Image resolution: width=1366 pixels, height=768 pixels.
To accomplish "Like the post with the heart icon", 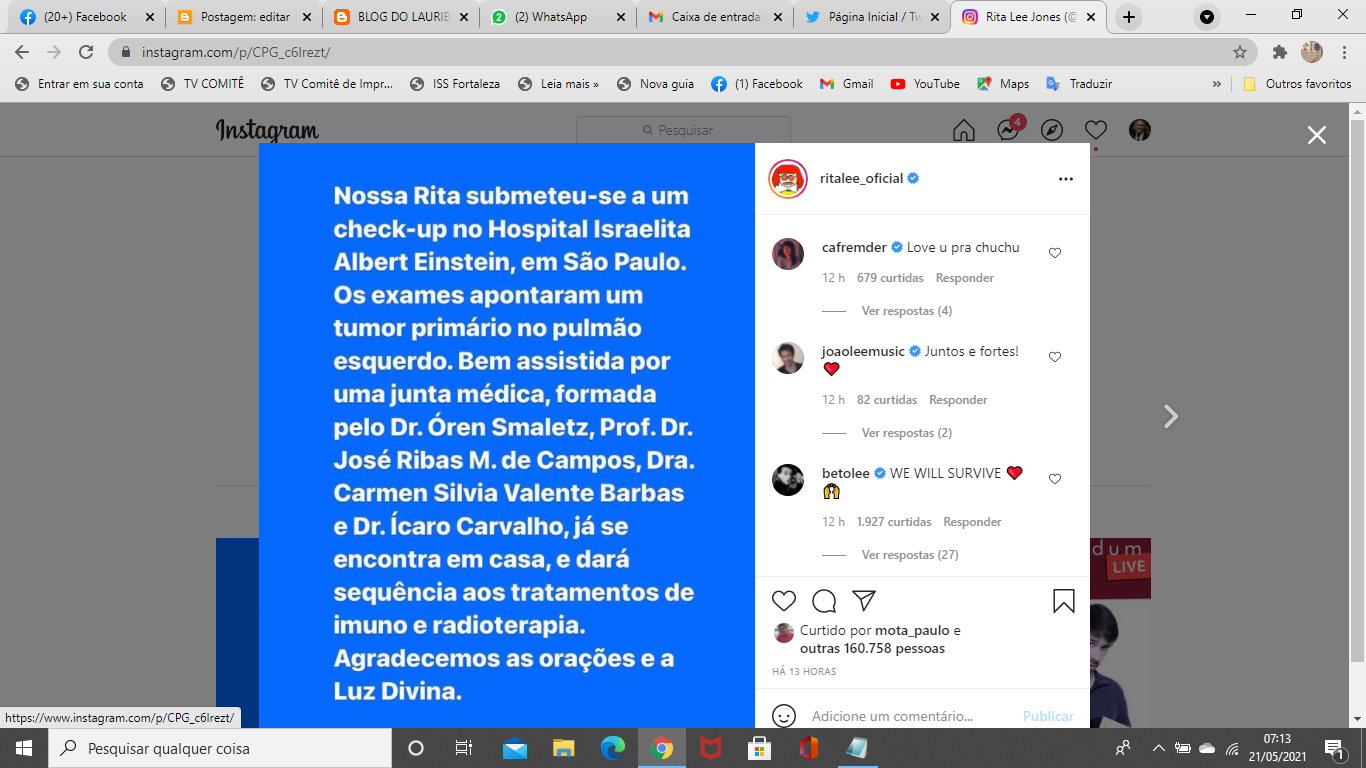I will click(x=784, y=601).
